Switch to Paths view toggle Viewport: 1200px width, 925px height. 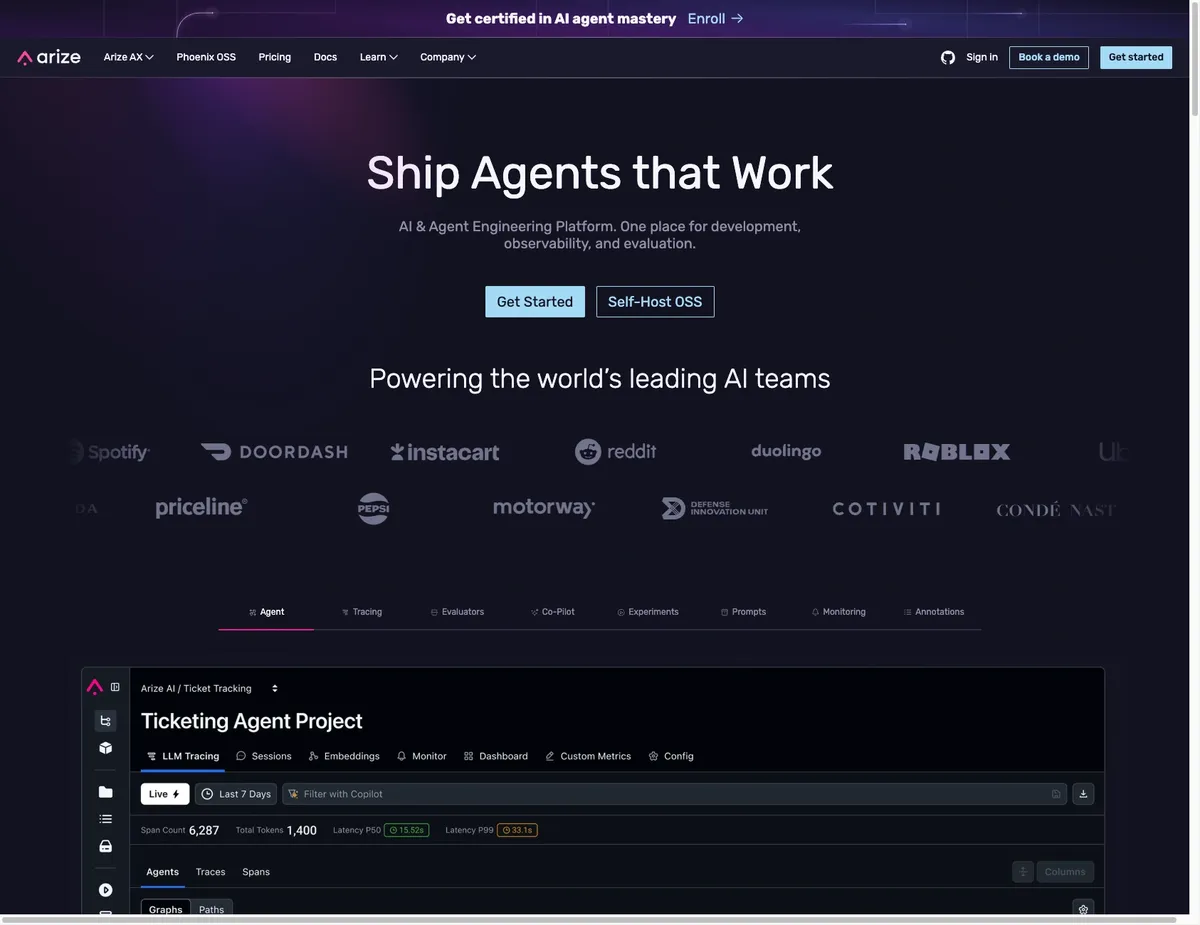212,909
